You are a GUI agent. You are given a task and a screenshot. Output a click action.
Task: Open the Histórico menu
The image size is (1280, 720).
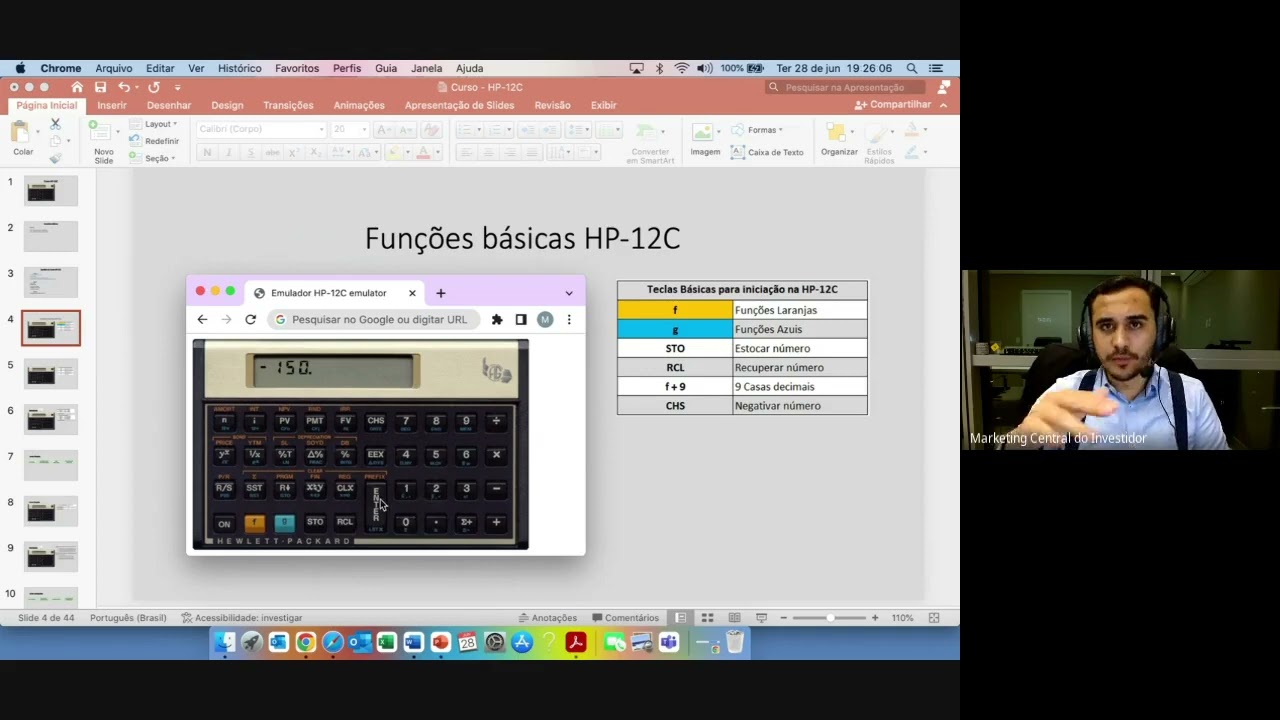point(240,68)
